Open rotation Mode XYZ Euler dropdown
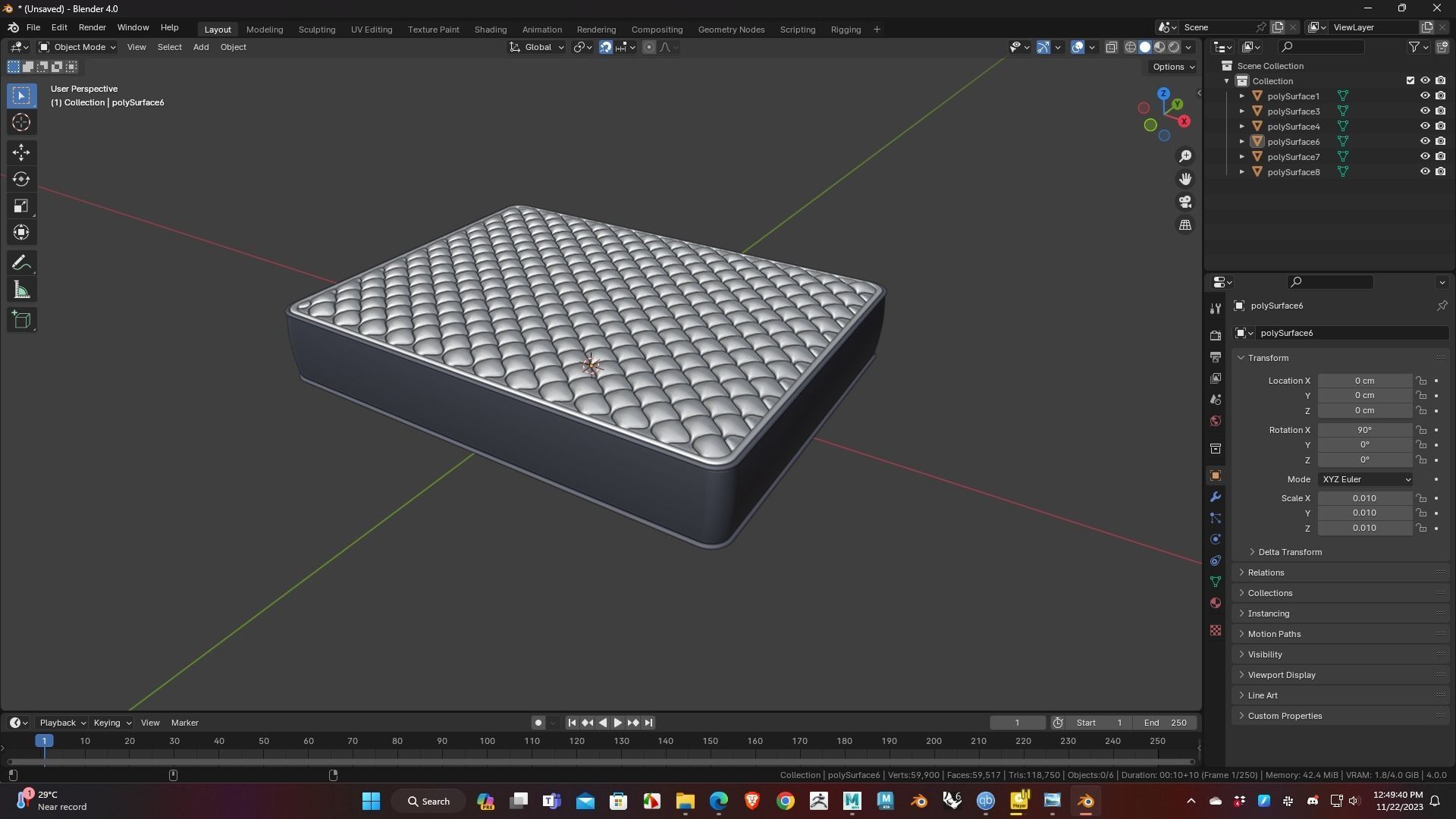Screen dimensions: 1456x819 1365,479
